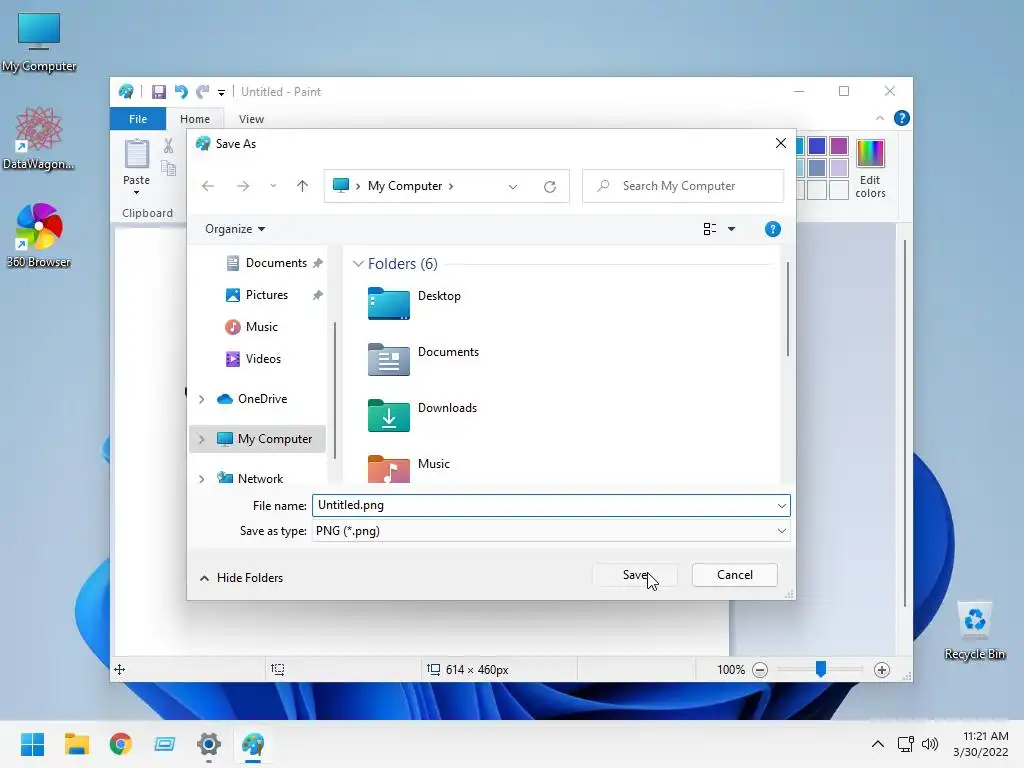1024x768 pixels.
Task: Open File Explorer from the taskbar
Action: tap(76, 744)
